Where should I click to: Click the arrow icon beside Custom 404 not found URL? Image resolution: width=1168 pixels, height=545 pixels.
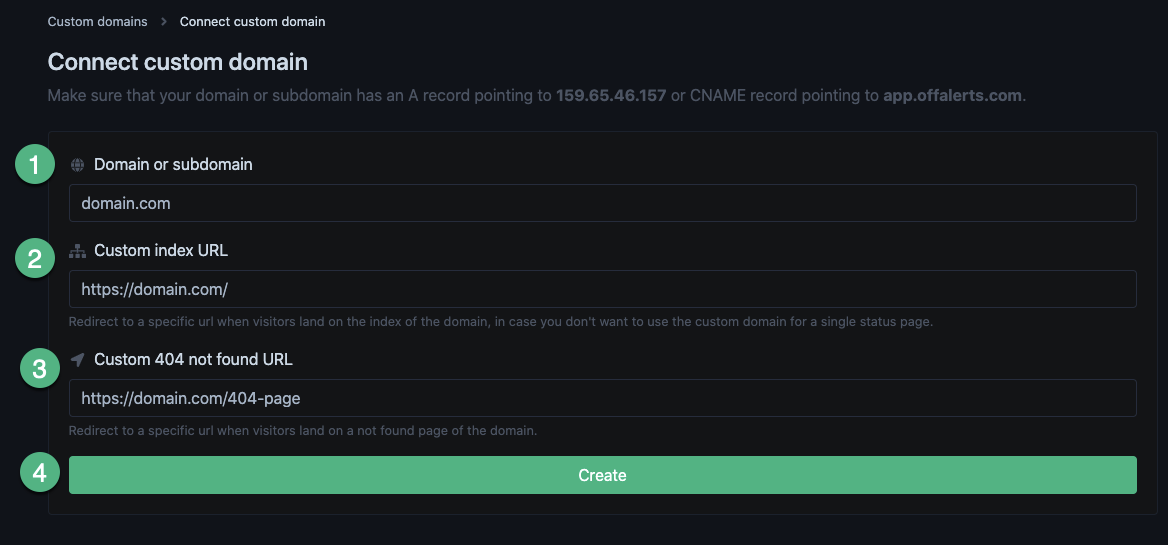pos(77,359)
